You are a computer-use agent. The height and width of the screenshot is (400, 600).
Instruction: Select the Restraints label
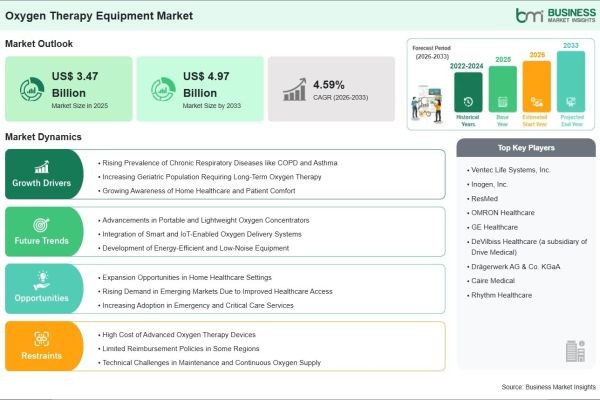(41, 356)
